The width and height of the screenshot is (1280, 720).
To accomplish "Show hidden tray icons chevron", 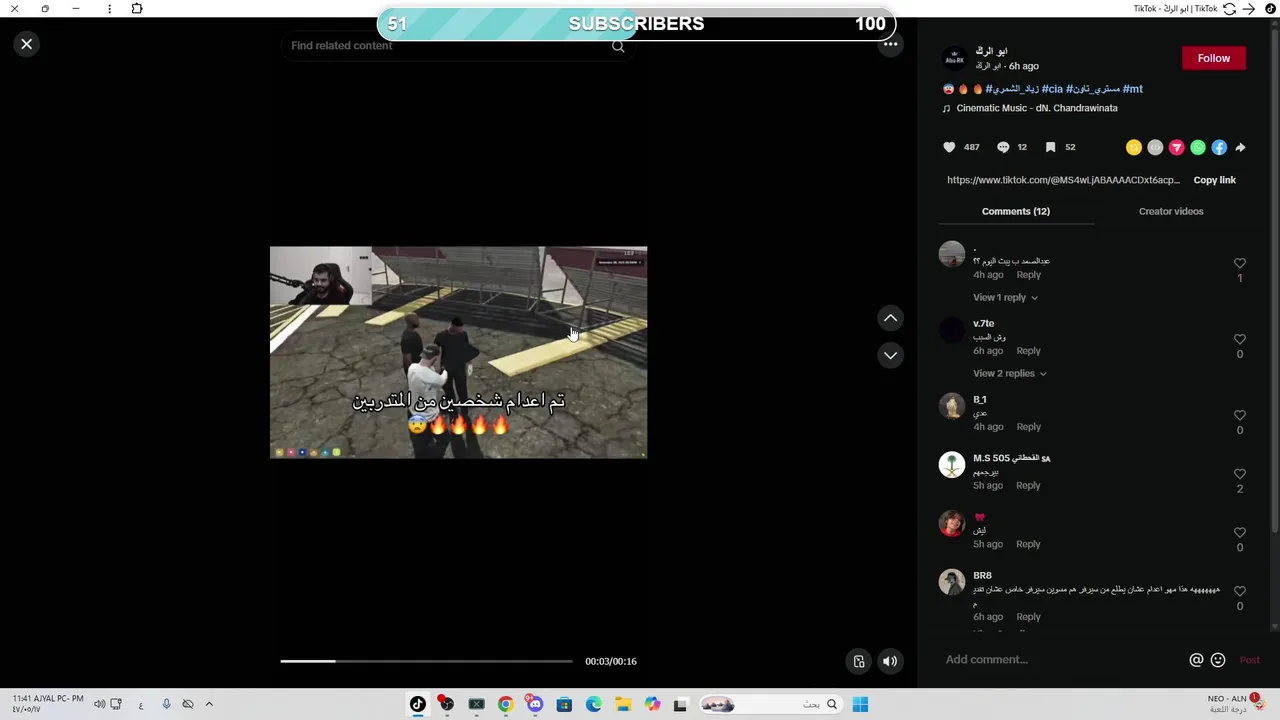I will point(209,705).
